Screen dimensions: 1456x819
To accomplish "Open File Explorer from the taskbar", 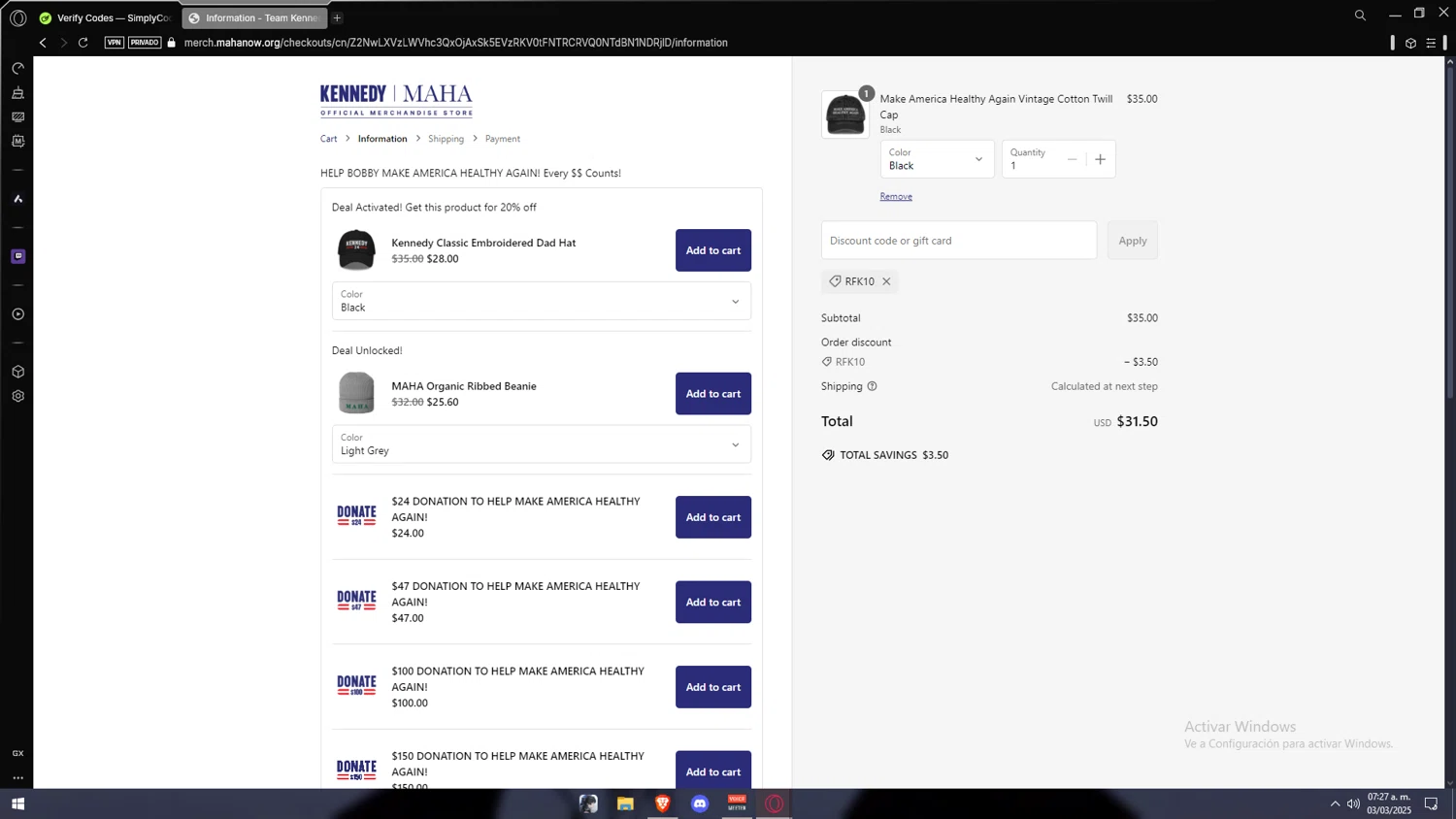I will click(x=625, y=803).
